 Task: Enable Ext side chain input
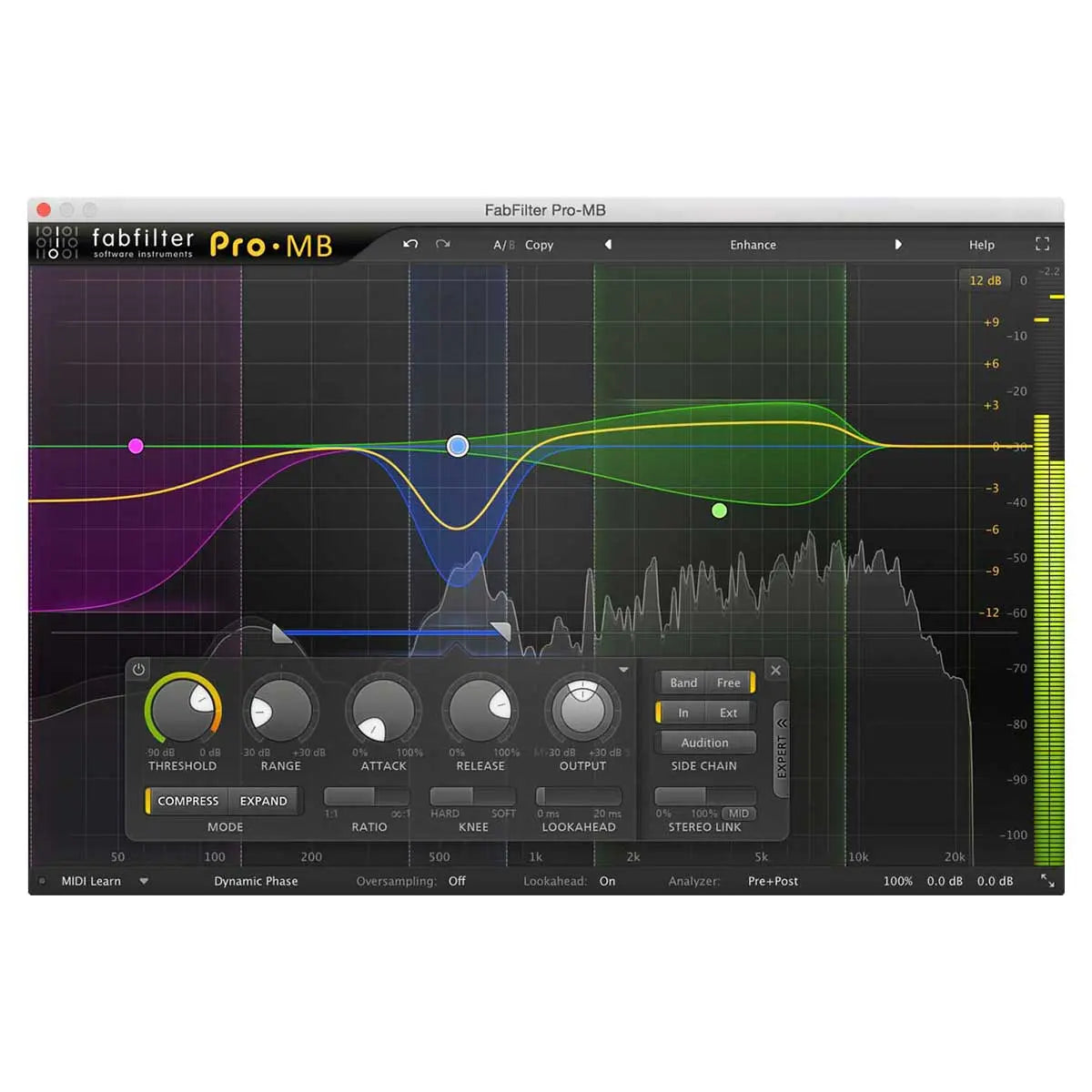[728, 713]
